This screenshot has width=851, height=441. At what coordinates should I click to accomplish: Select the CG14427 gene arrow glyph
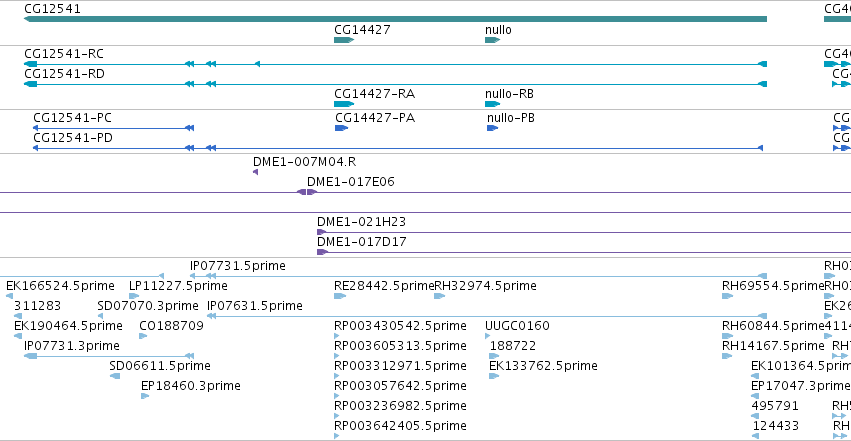(344, 40)
